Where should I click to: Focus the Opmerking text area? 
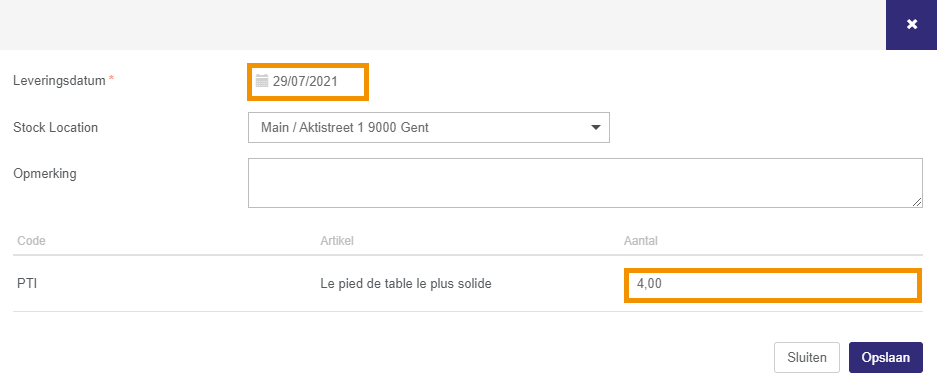coord(585,183)
